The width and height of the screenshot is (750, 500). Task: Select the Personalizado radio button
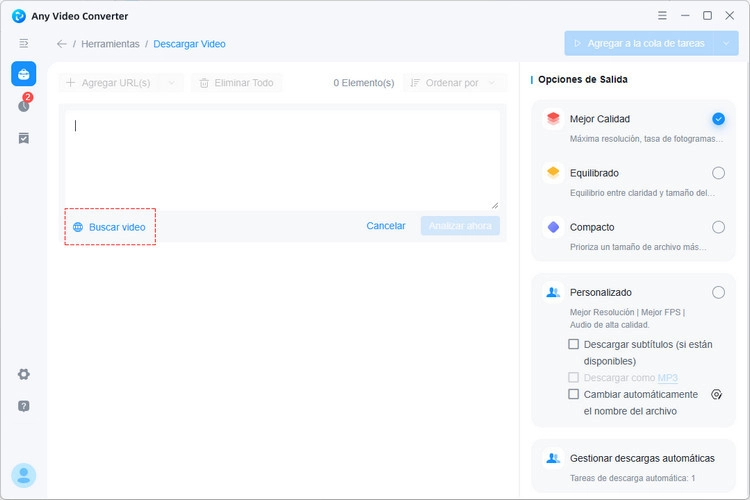[718, 292]
